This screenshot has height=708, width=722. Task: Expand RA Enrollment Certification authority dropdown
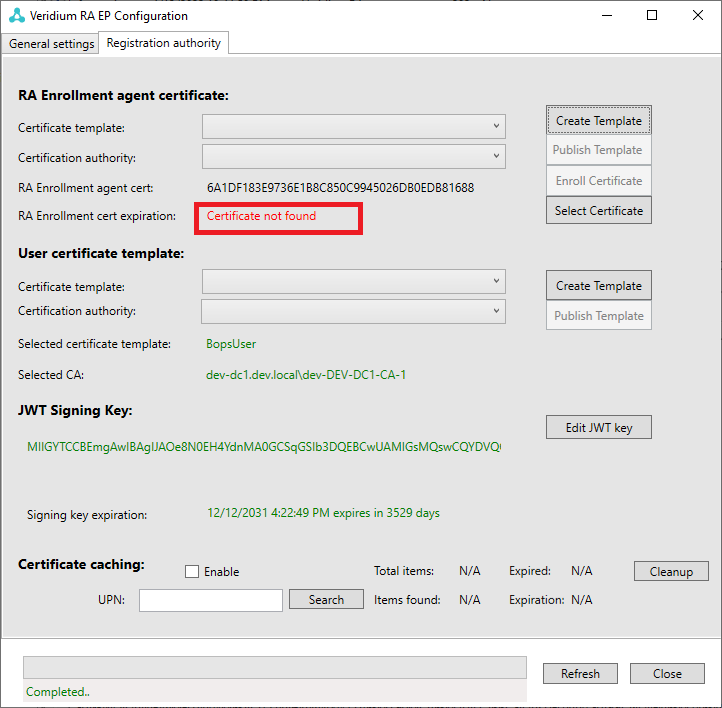click(354, 157)
